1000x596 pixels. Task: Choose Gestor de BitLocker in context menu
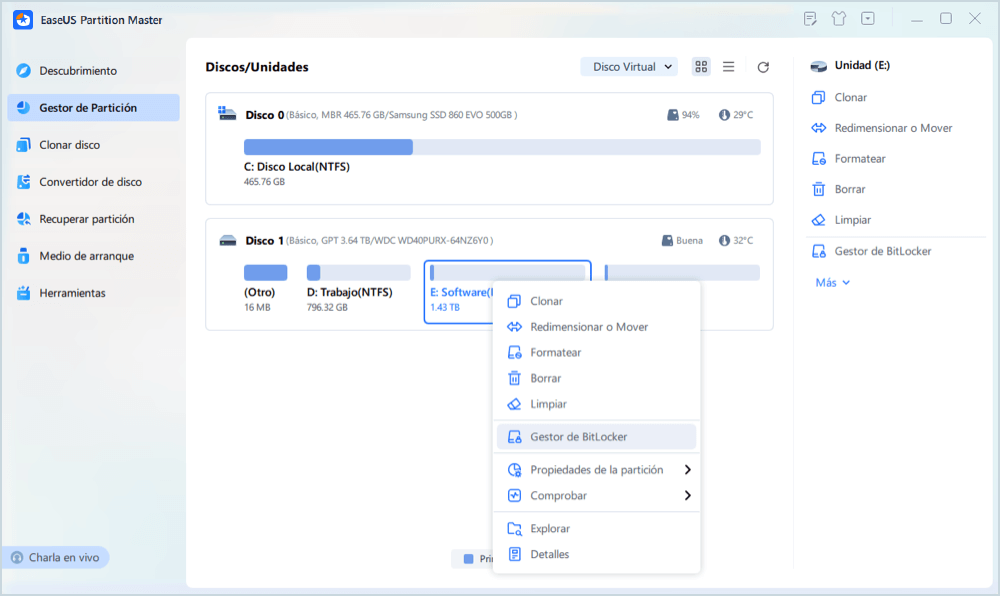coord(596,437)
